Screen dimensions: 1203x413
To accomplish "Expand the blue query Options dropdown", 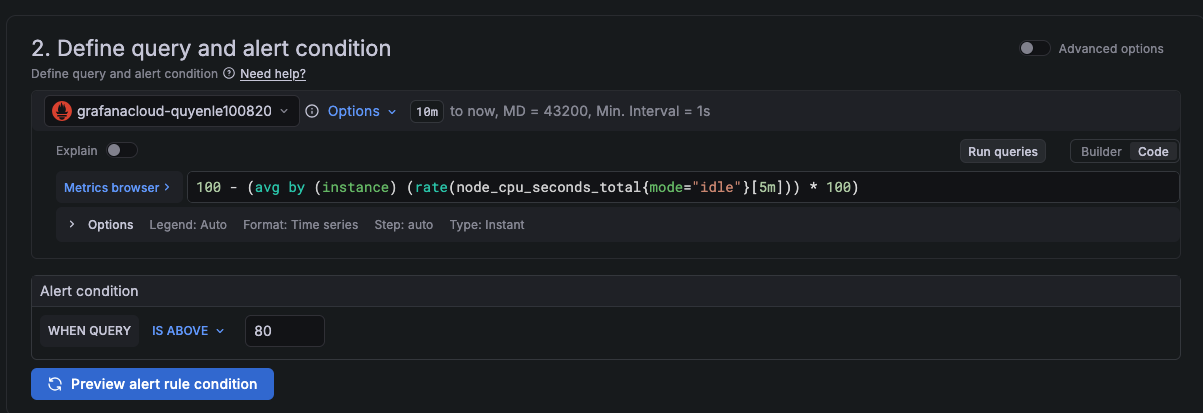I will 362,111.
